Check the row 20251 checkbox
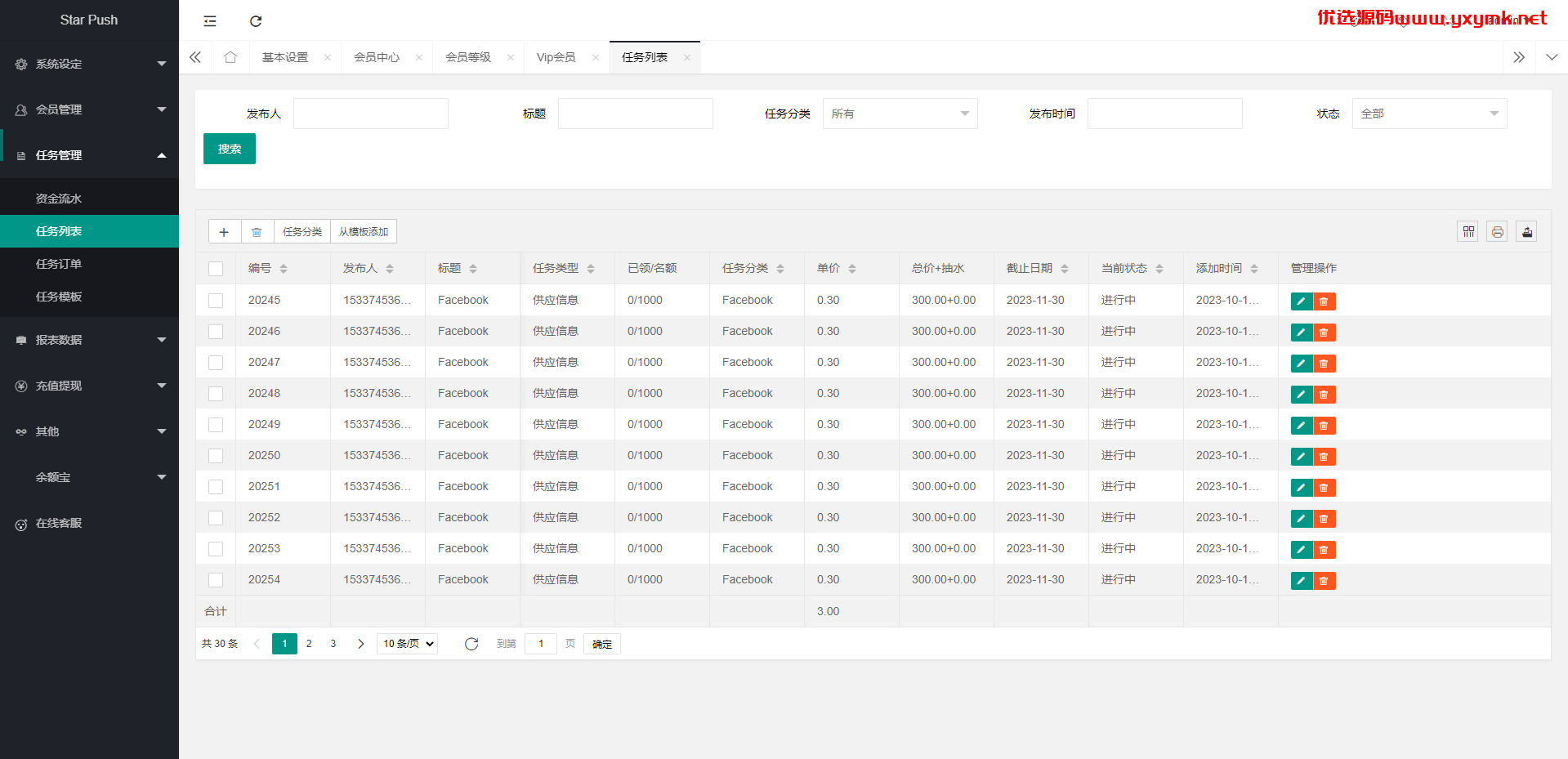Image resolution: width=1568 pixels, height=759 pixels. 216,487
